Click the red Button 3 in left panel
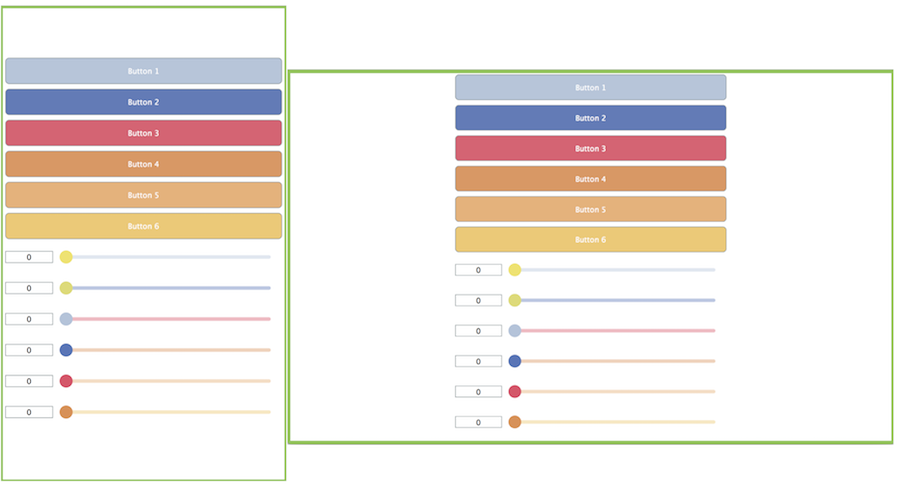900x501 pixels. (143, 133)
